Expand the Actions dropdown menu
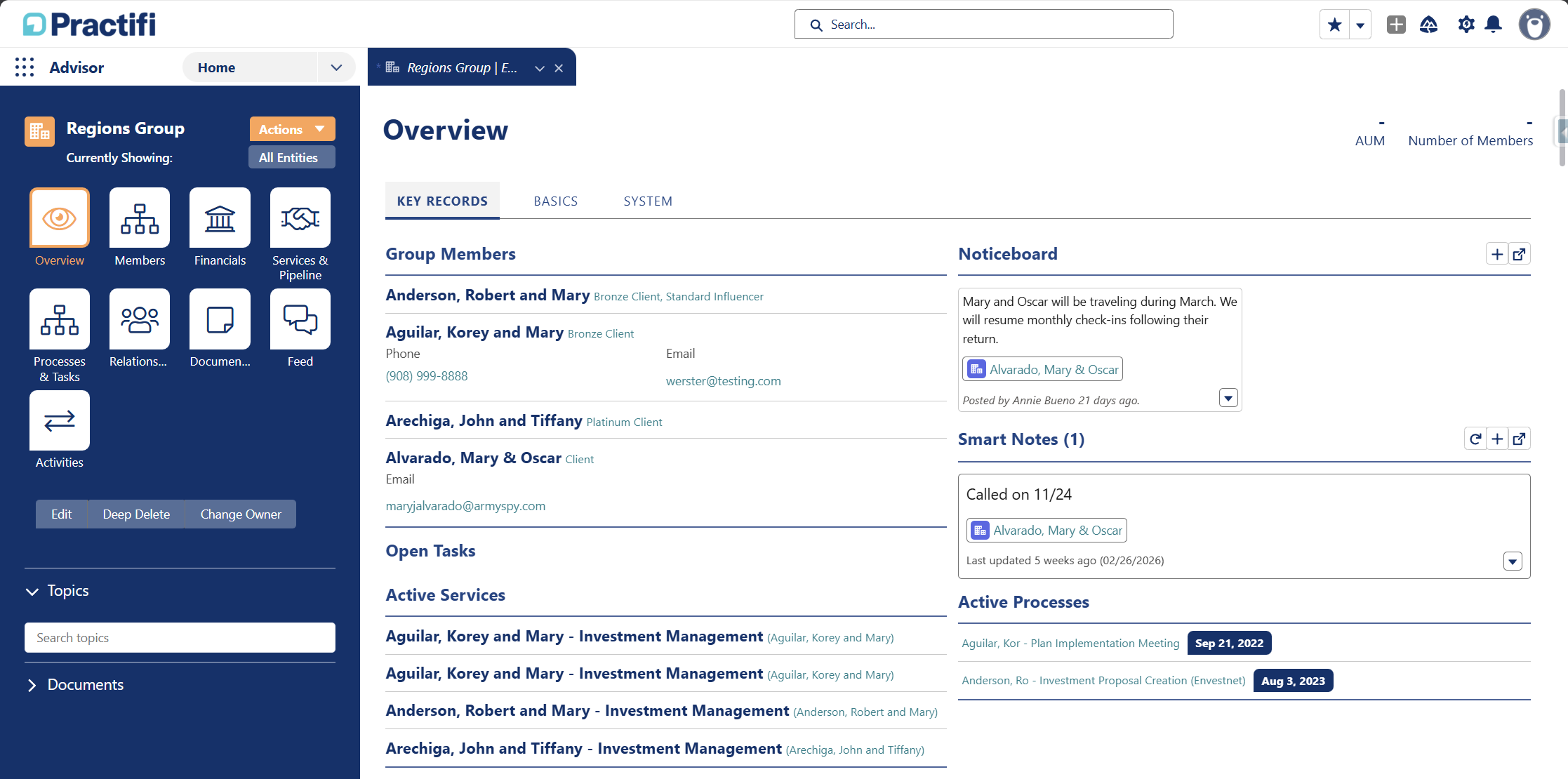Image resolution: width=1568 pixels, height=779 pixels. pos(292,129)
